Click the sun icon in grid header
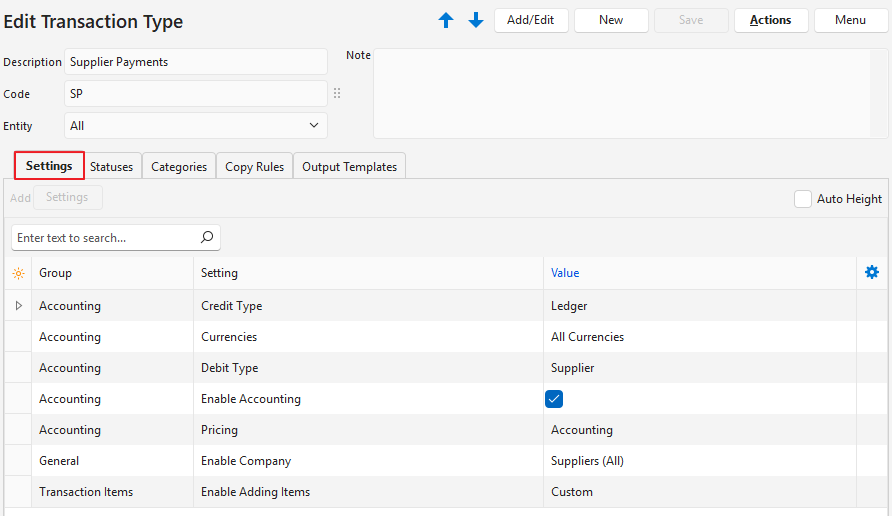The width and height of the screenshot is (892, 516). coord(18,273)
